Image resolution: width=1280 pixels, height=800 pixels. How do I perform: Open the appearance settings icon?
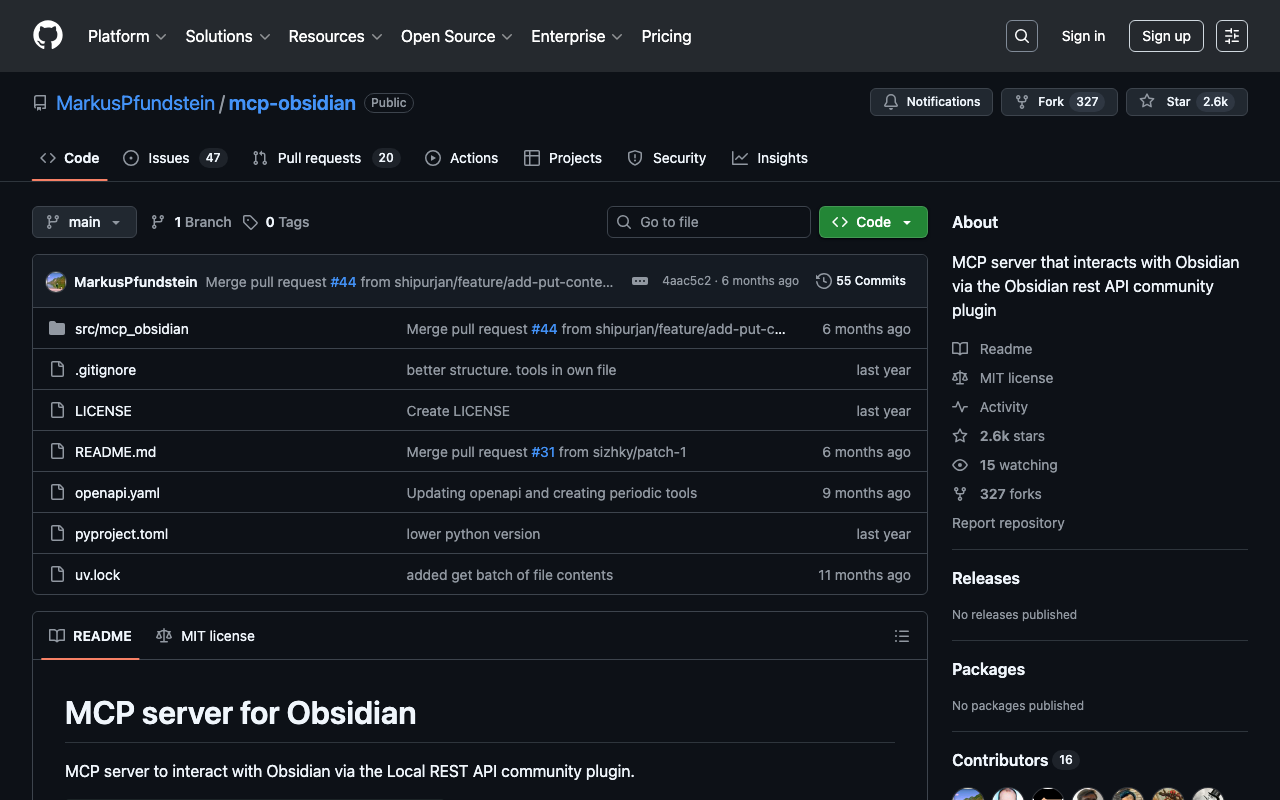pyautogui.click(x=1231, y=36)
